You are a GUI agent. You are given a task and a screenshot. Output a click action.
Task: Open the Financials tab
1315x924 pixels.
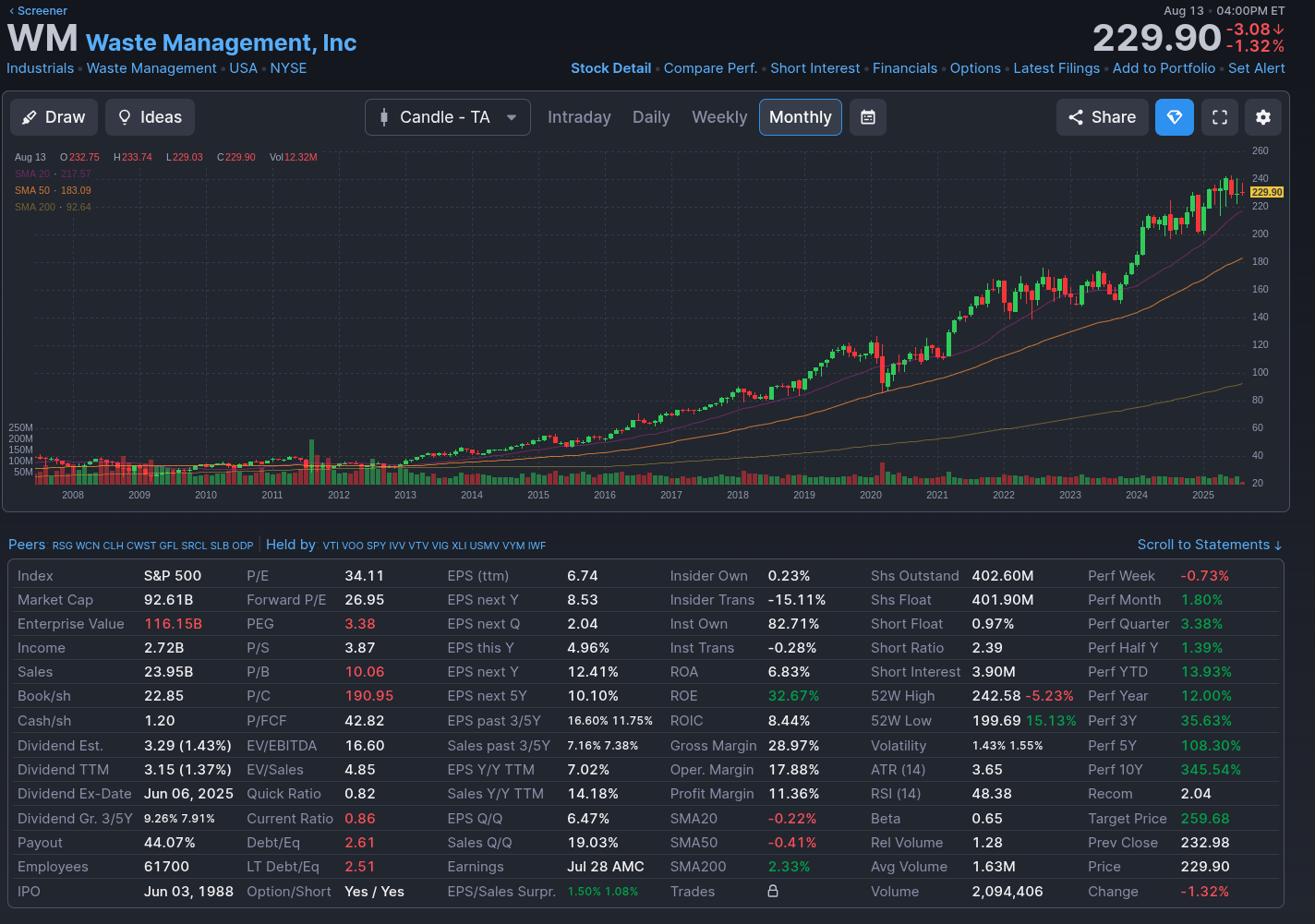pyautogui.click(x=904, y=68)
